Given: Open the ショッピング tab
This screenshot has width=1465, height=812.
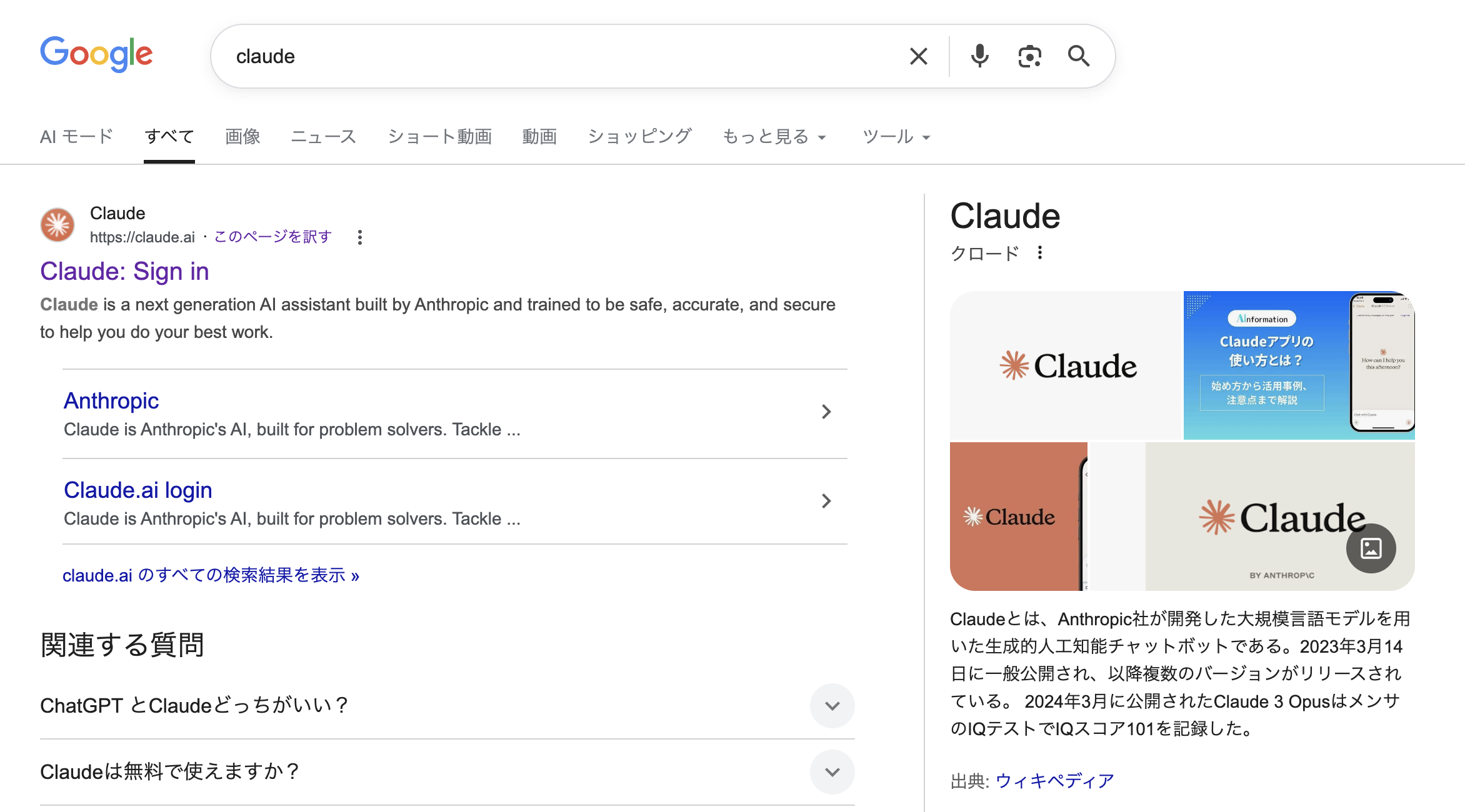Looking at the screenshot, I should click(639, 136).
